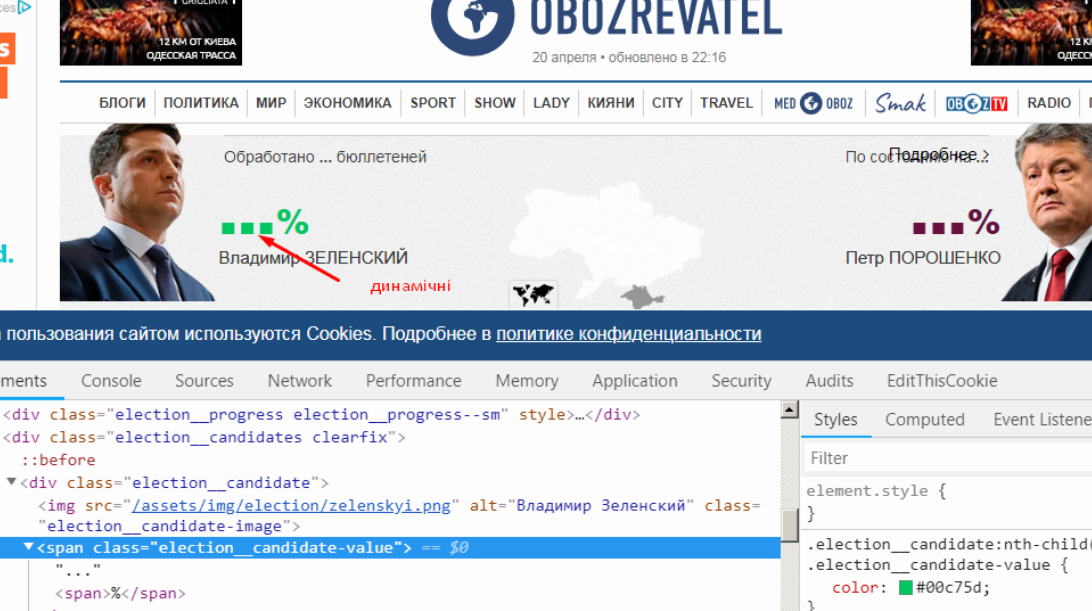1092x611 pixels.
Task: Open the Audits tab
Action: click(829, 380)
